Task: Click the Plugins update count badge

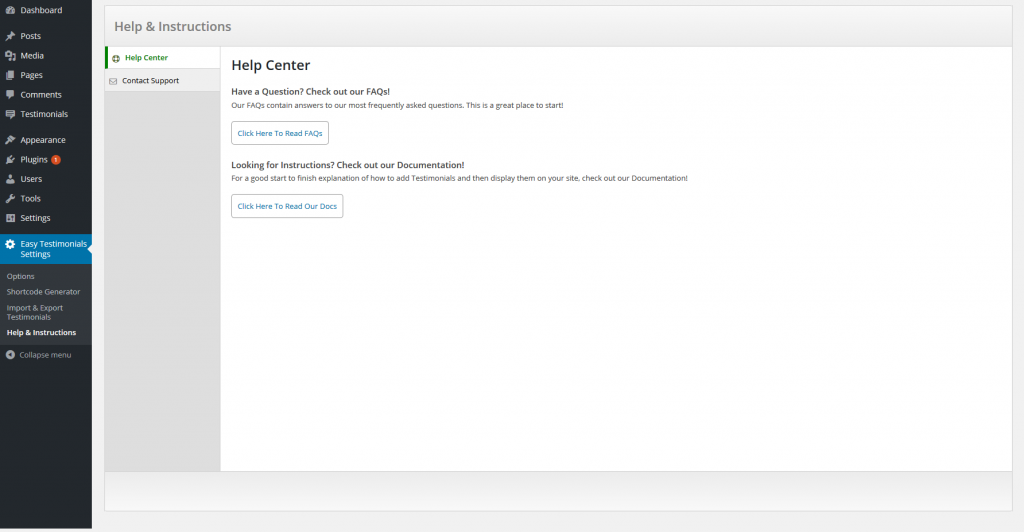Action: point(56,160)
